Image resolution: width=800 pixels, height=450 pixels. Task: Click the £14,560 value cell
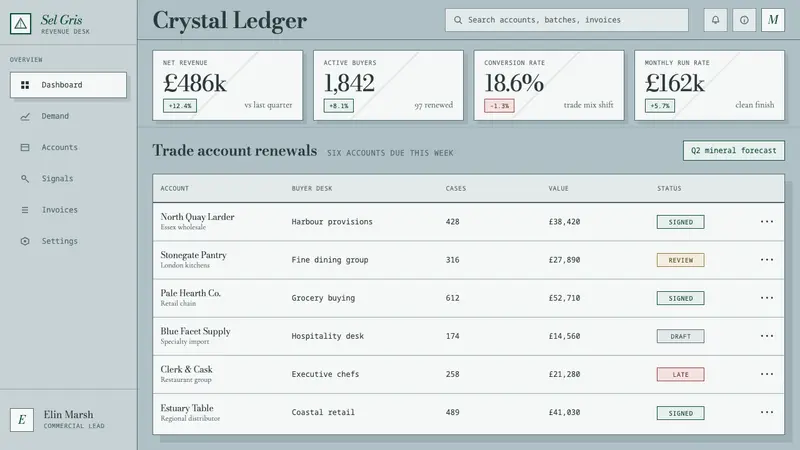564,336
